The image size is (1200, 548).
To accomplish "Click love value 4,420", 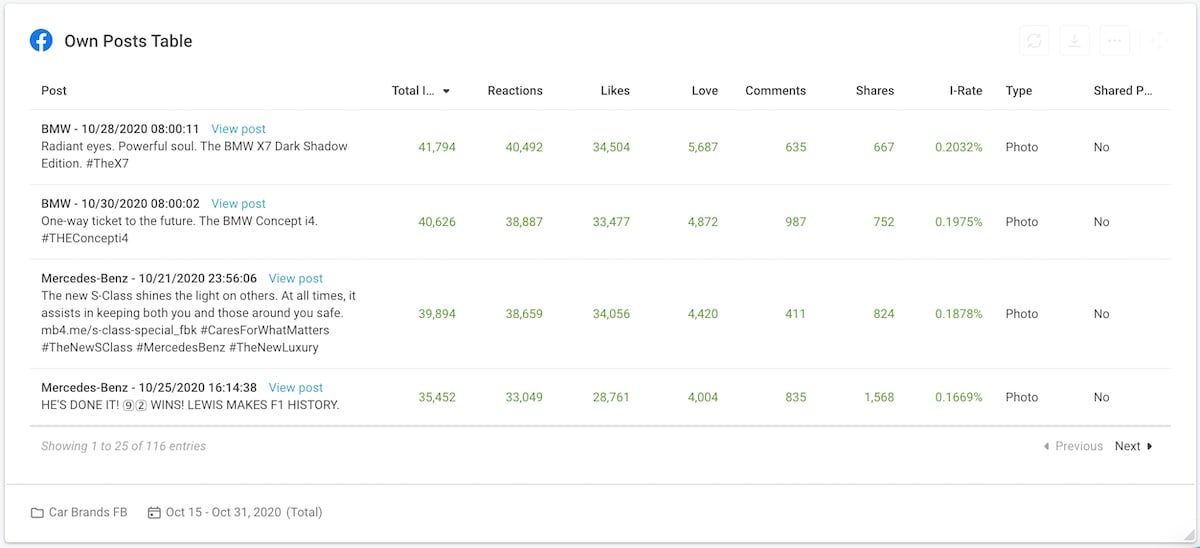I will [x=703, y=314].
